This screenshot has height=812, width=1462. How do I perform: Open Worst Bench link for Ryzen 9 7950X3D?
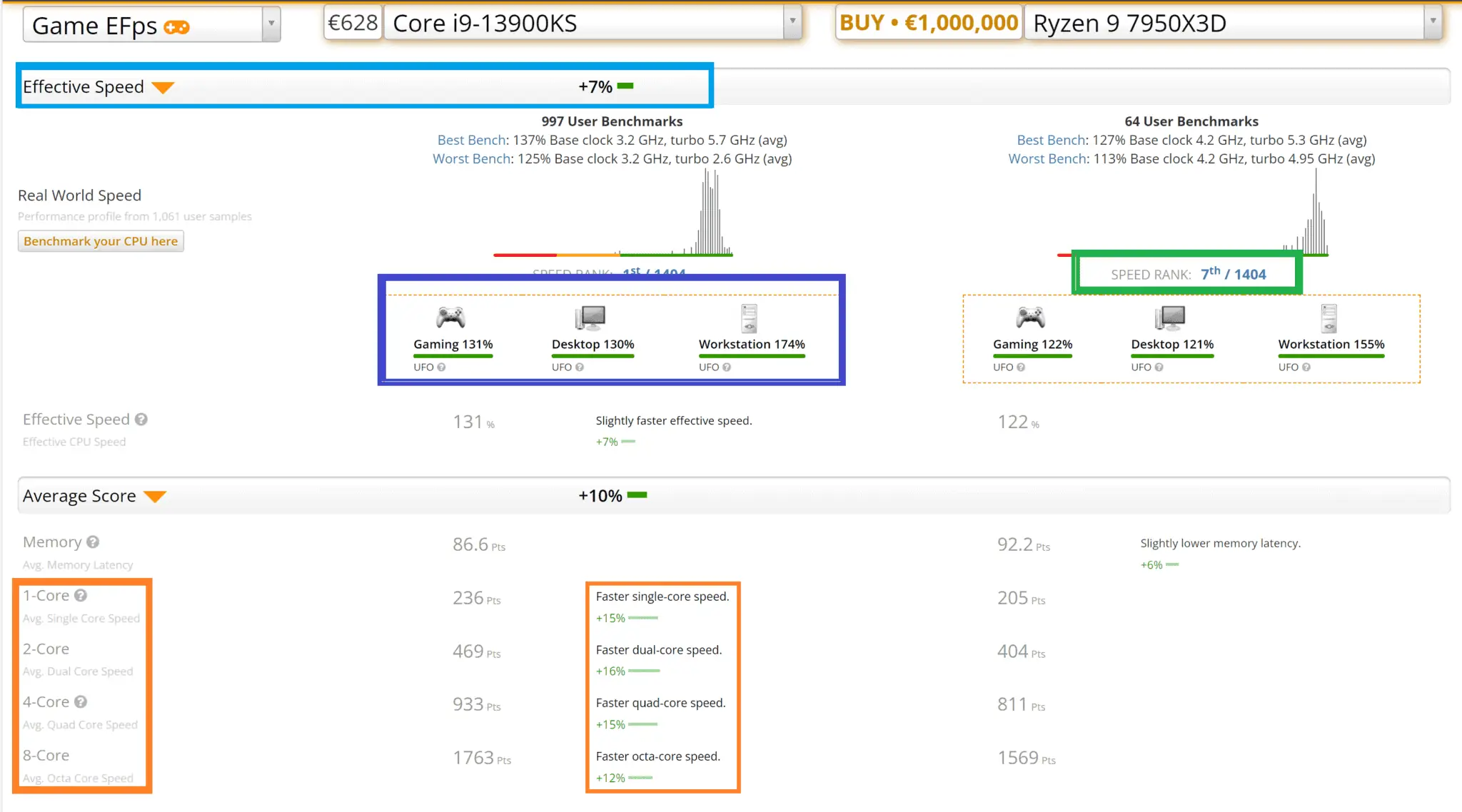[1048, 158]
